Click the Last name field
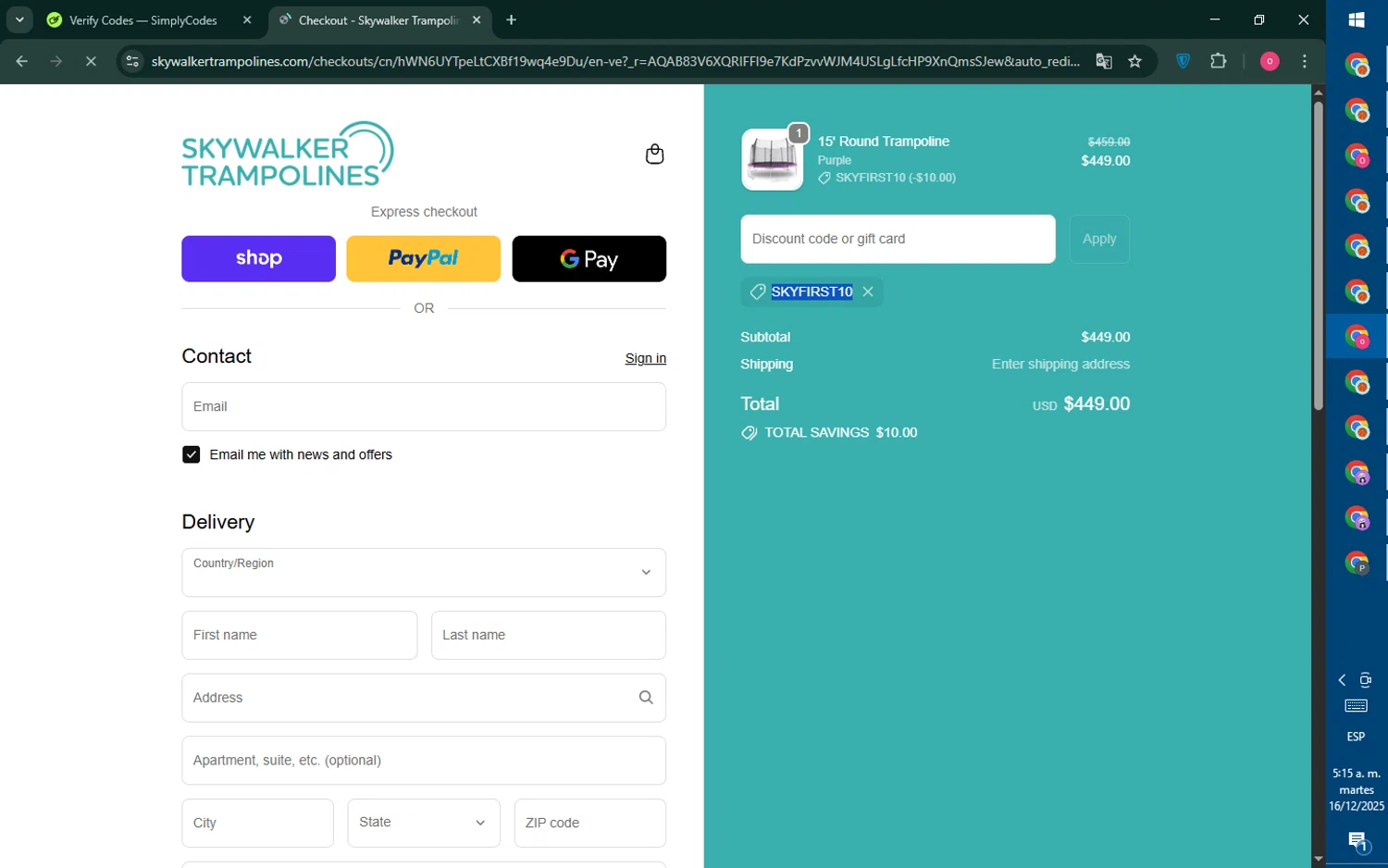The height and width of the screenshot is (868, 1388). pos(549,636)
